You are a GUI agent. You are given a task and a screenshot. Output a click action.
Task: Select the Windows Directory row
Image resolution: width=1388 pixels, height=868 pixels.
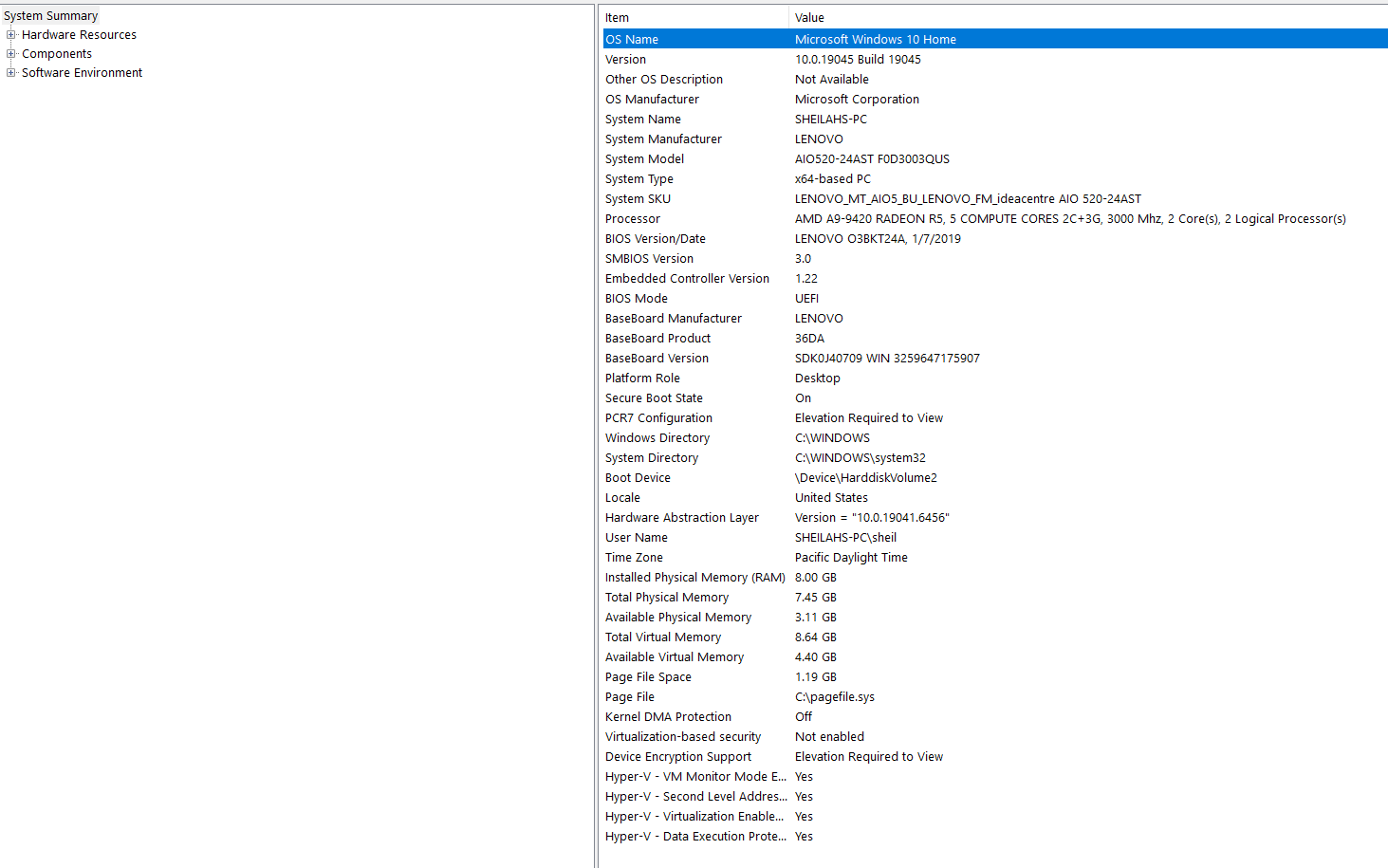(x=995, y=437)
